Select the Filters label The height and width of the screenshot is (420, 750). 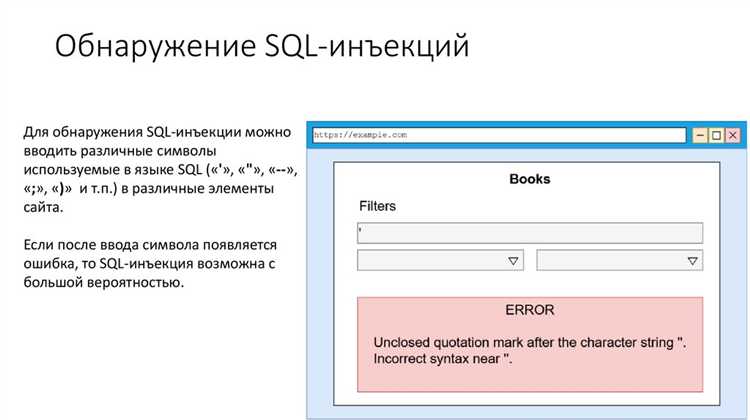(377, 206)
